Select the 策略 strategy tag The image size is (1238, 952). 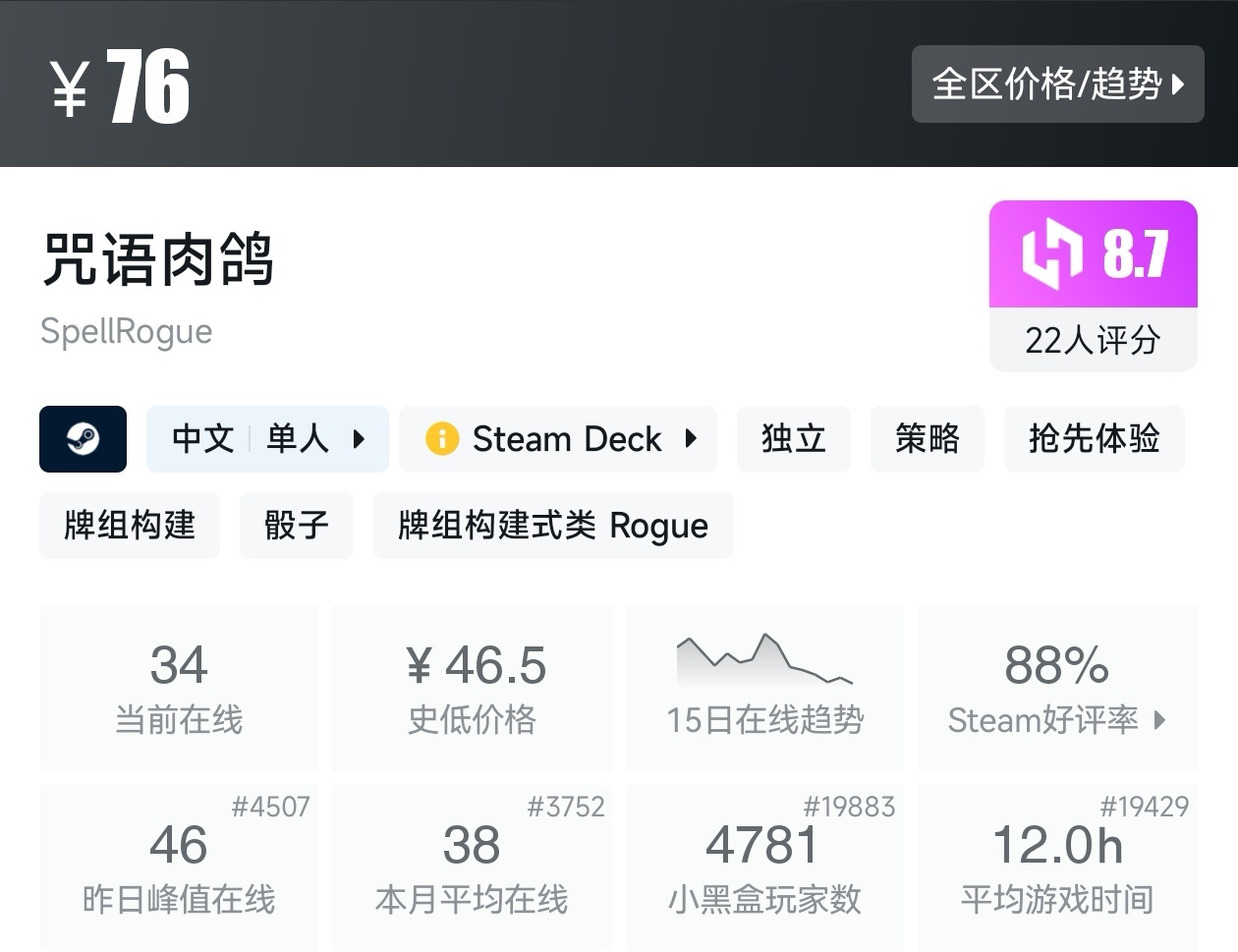[x=927, y=438]
